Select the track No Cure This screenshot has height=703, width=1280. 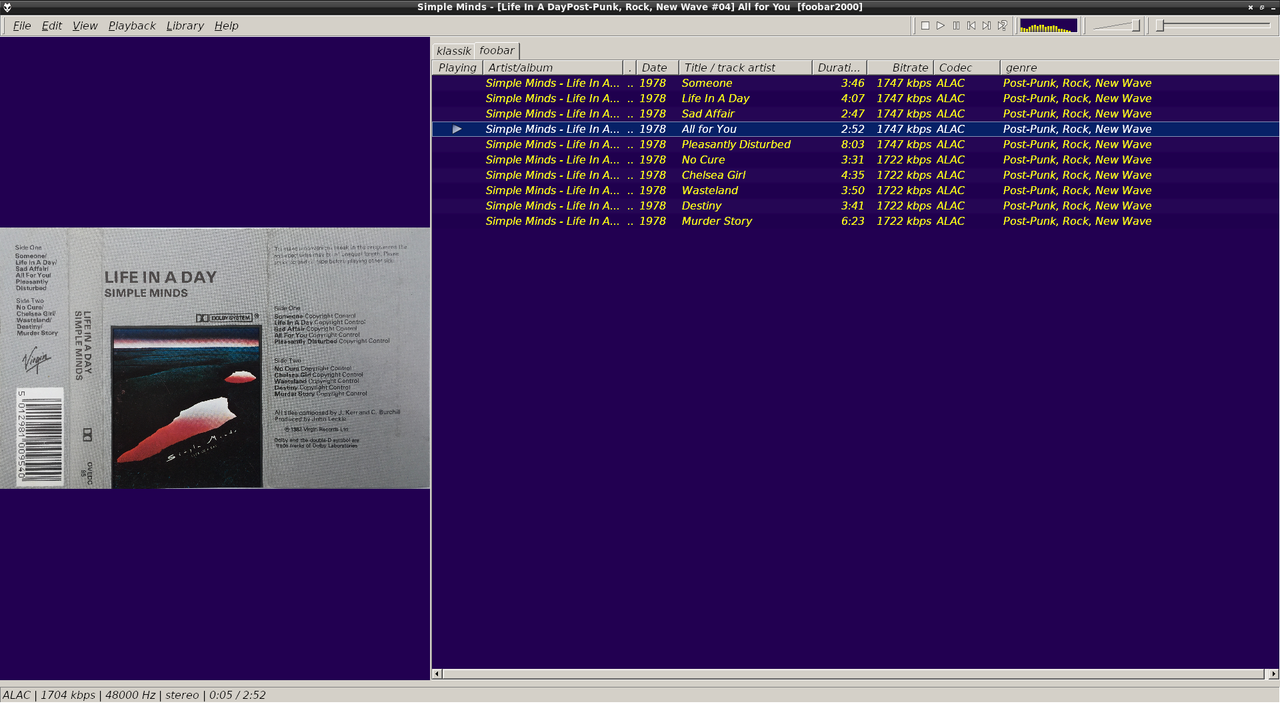[855, 160]
